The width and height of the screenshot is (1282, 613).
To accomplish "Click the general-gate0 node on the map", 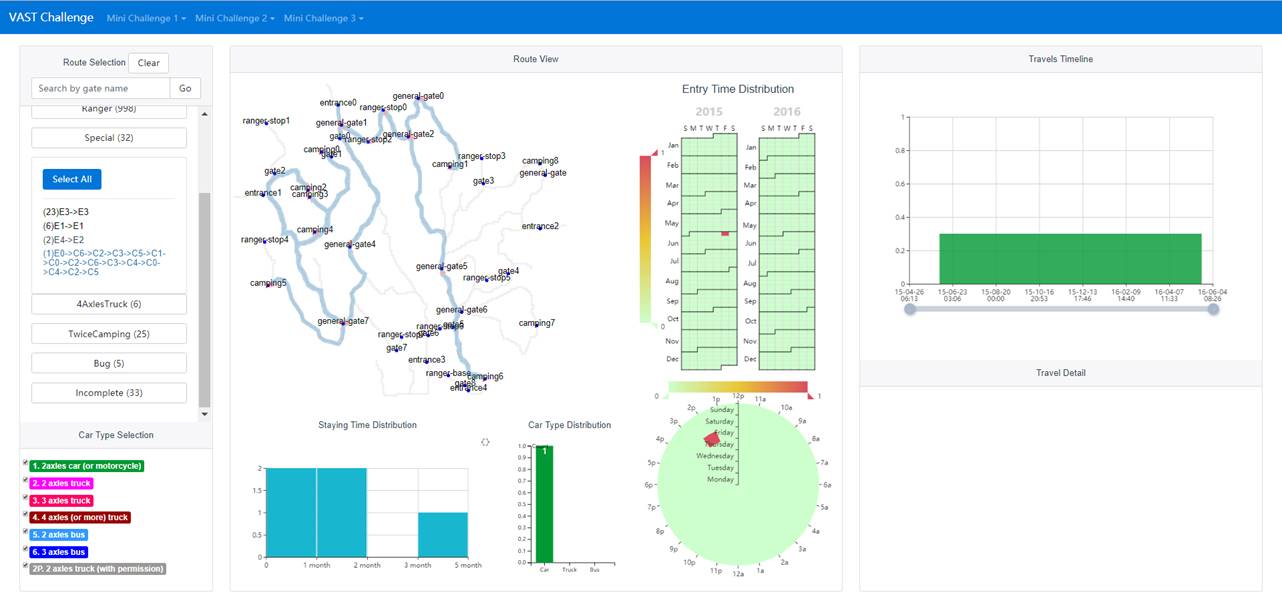I will [x=418, y=97].
